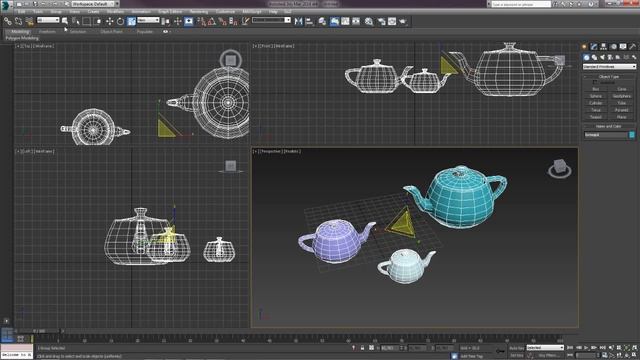
Task: Open the Selection Filter dropdown
Action: click(48, 20)
